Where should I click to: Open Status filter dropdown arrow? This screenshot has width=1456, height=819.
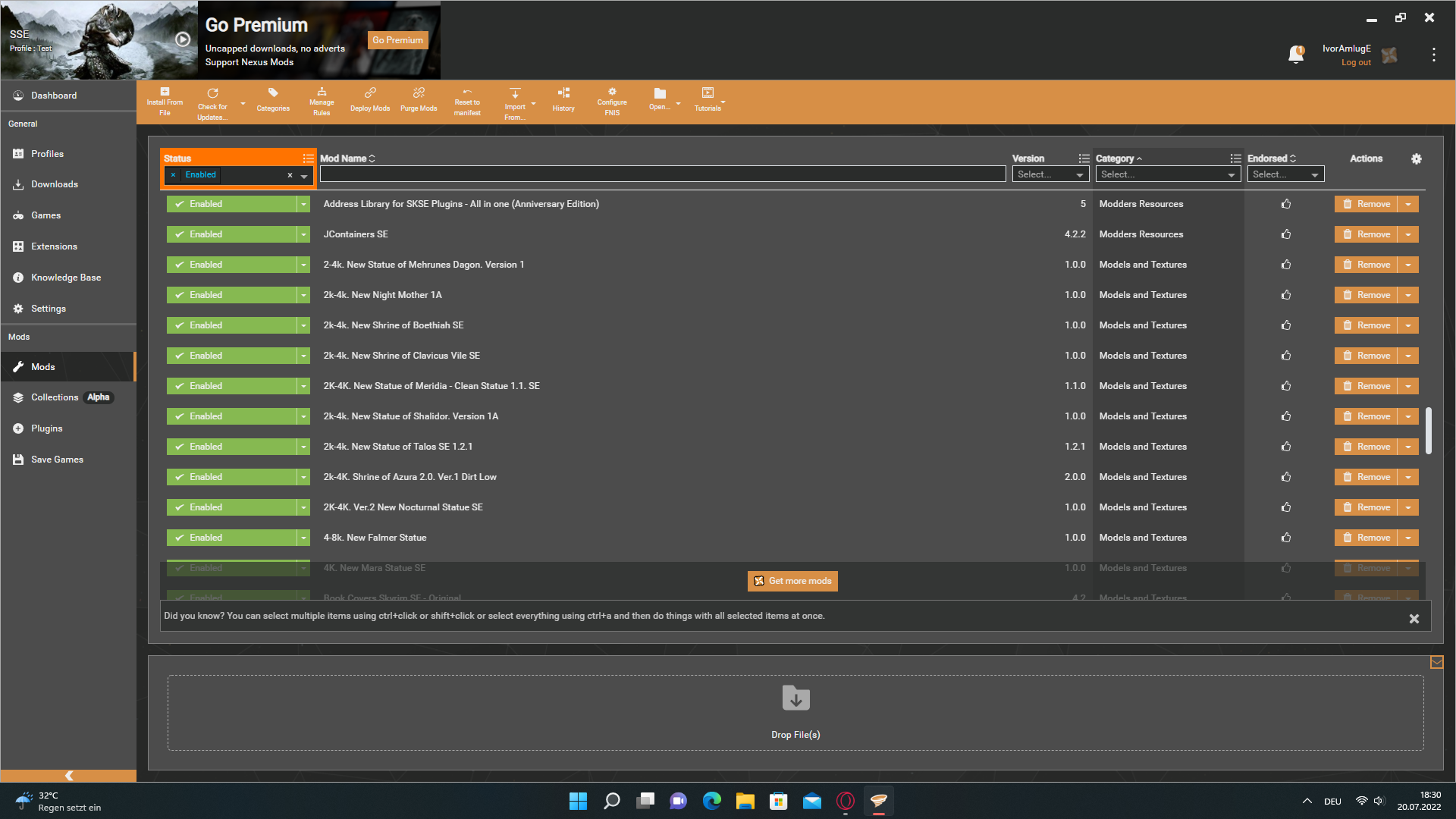[304, 176]
